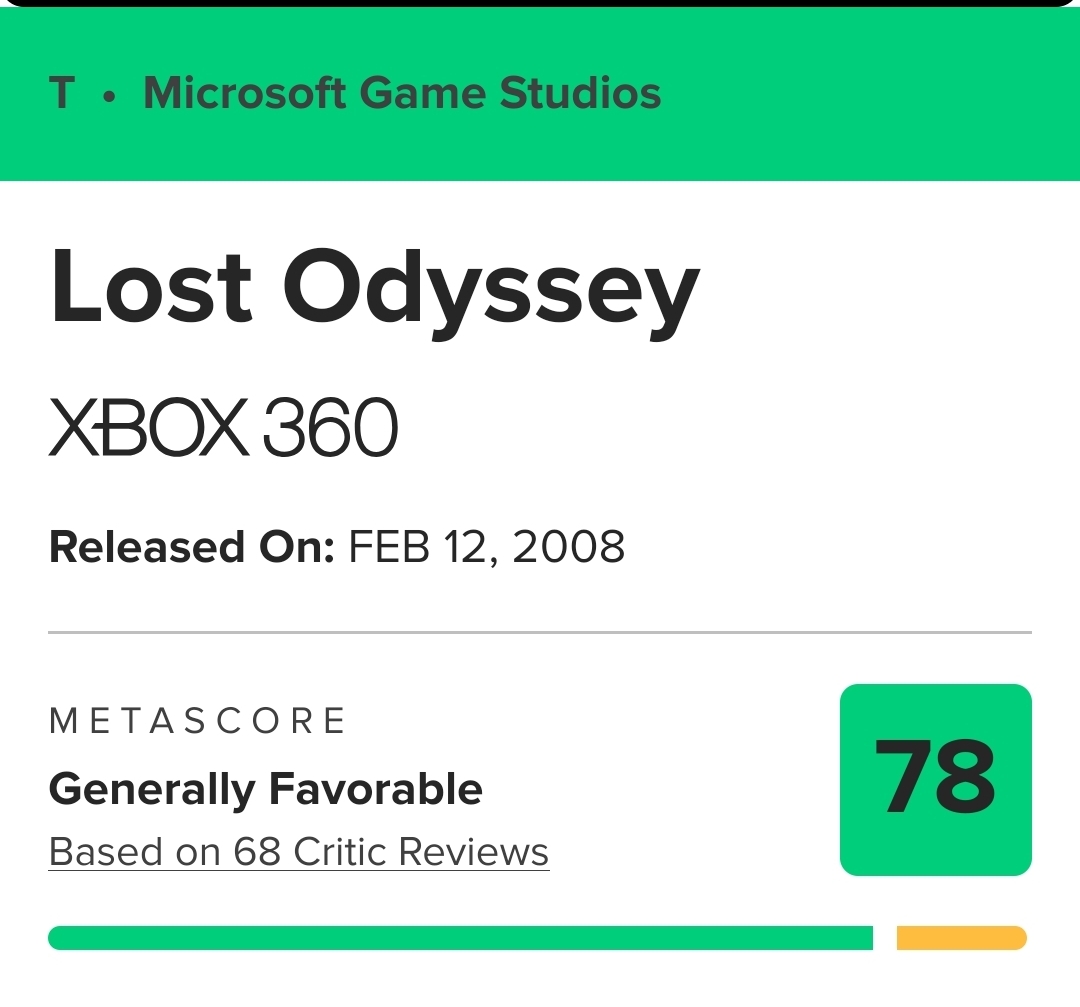This screenshot has height=1007, width=1080.
Task: Click the Xbox 360 platform logo
Action: click(223, 428)
